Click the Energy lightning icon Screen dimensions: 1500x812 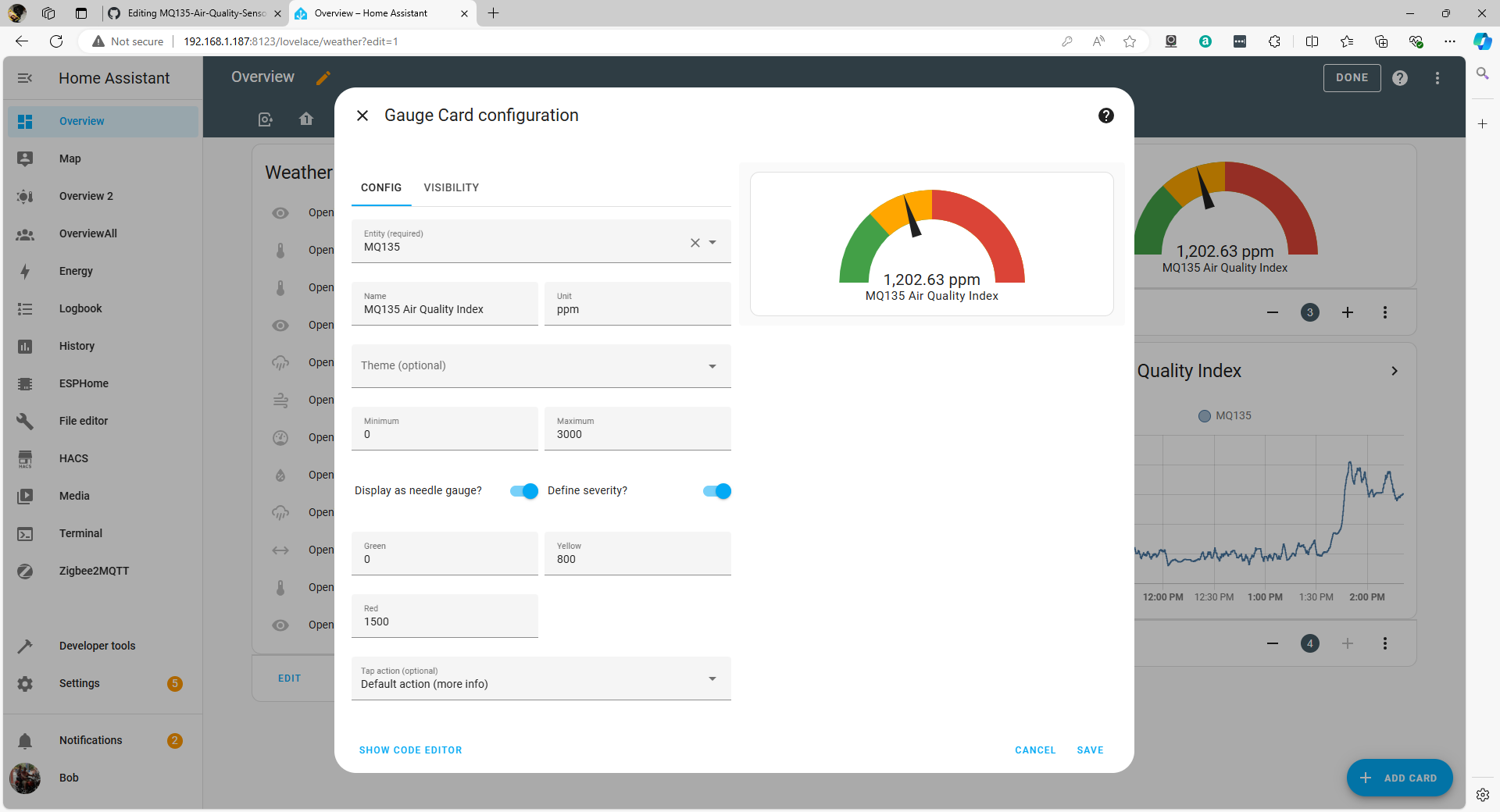[25, 272]
